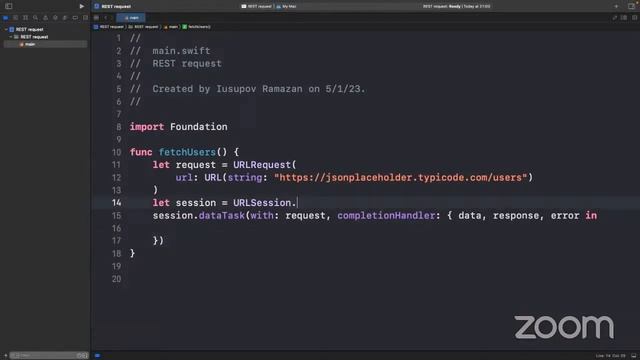Click the jsonplaceholder URL string
This screenshot has width=640, height=360.
(401, 178)
